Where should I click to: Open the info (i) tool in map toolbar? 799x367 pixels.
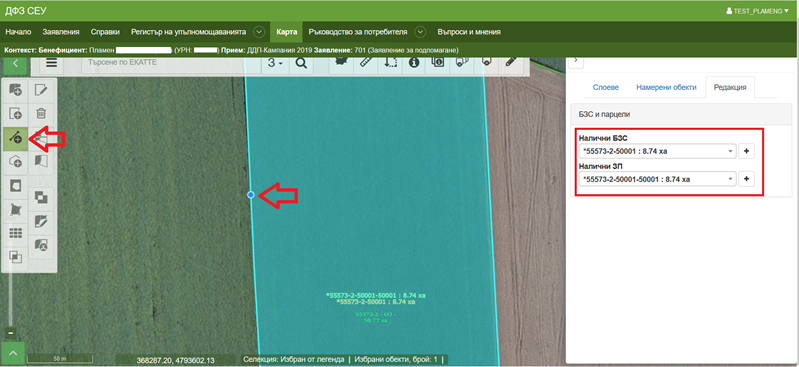414,63
